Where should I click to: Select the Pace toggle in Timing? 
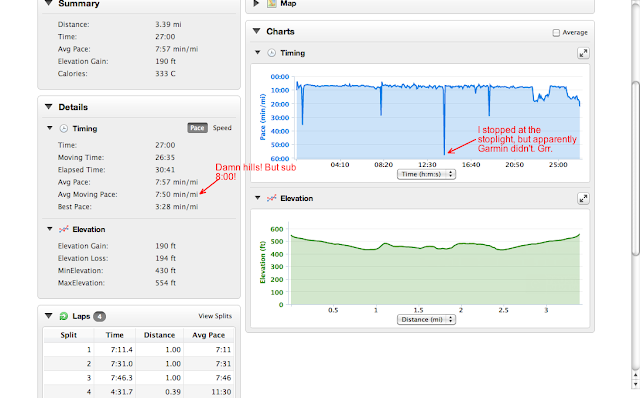coord(198,128)
